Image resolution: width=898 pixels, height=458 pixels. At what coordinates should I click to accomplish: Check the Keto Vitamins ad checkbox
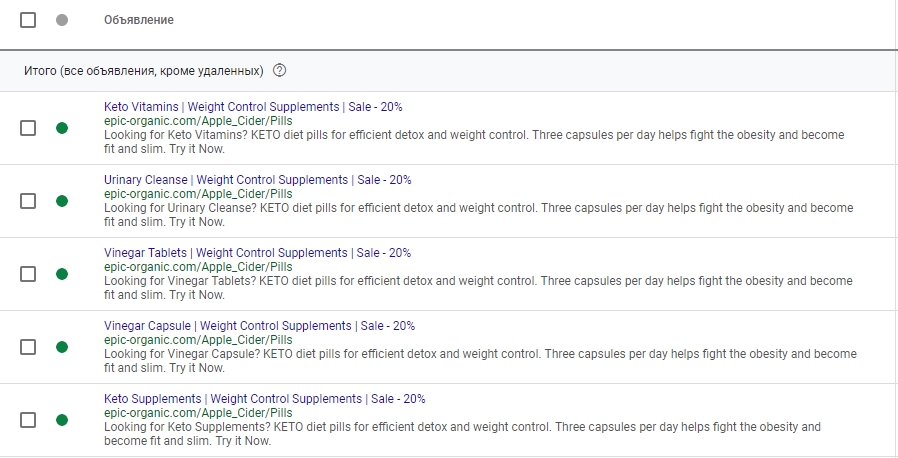click(x=27, y=128)
